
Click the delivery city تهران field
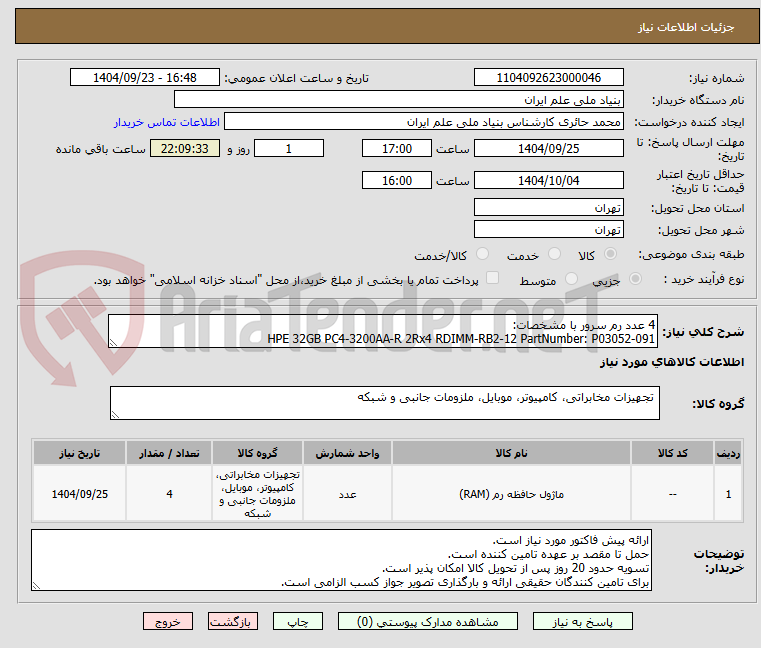pyautogui.click(x=548, y=229)
